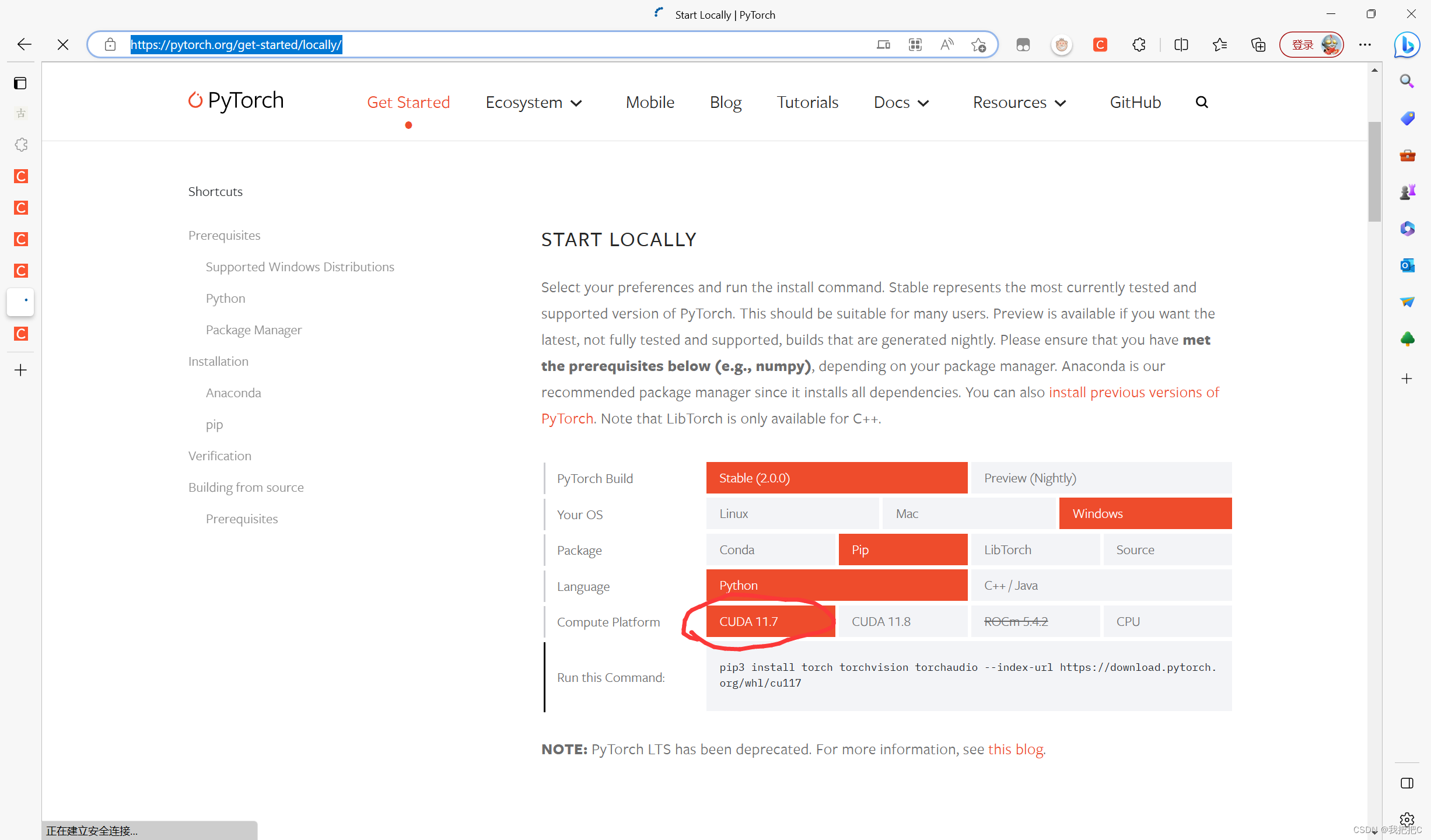Open the Blog page
The image size is (1431, 840).
pos(726,102)
